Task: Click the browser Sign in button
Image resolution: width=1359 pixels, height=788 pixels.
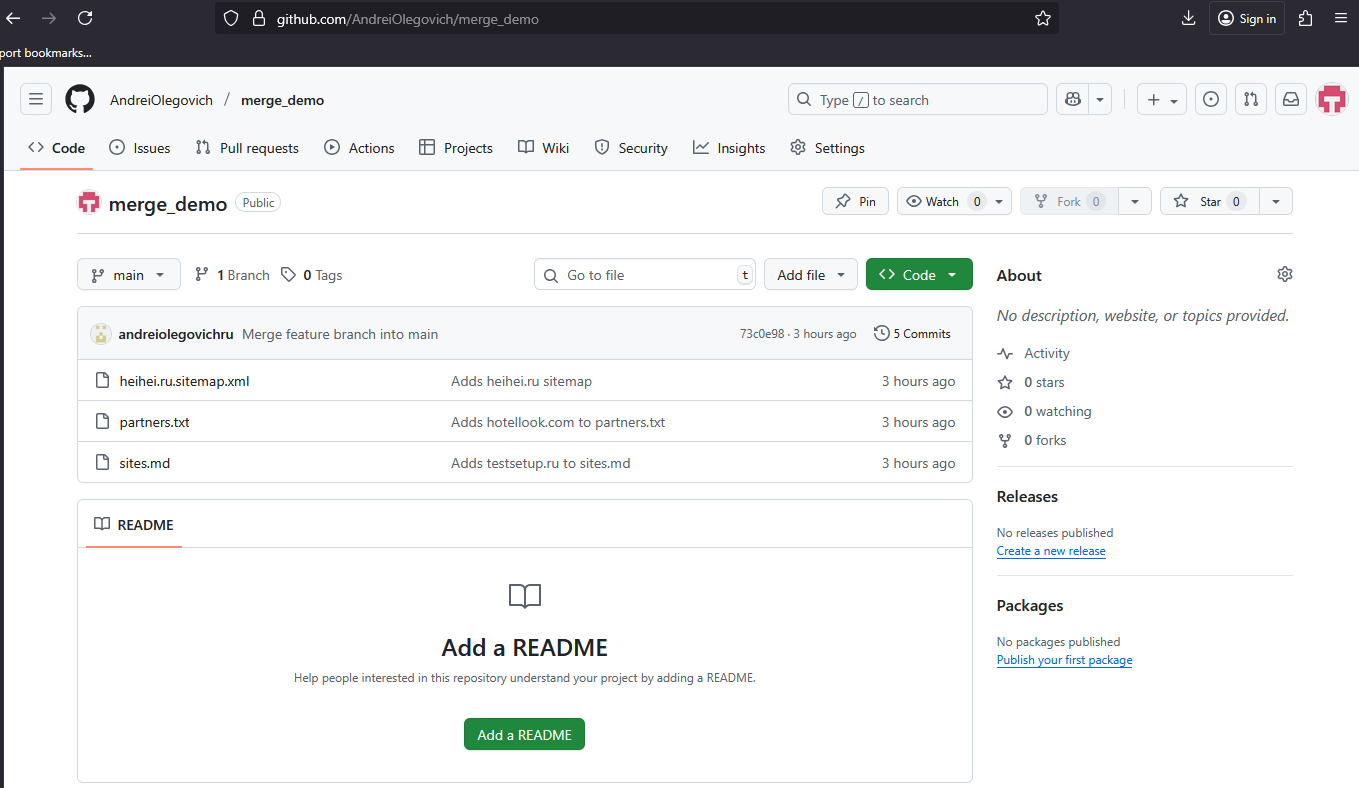Action: [1246, 18]
